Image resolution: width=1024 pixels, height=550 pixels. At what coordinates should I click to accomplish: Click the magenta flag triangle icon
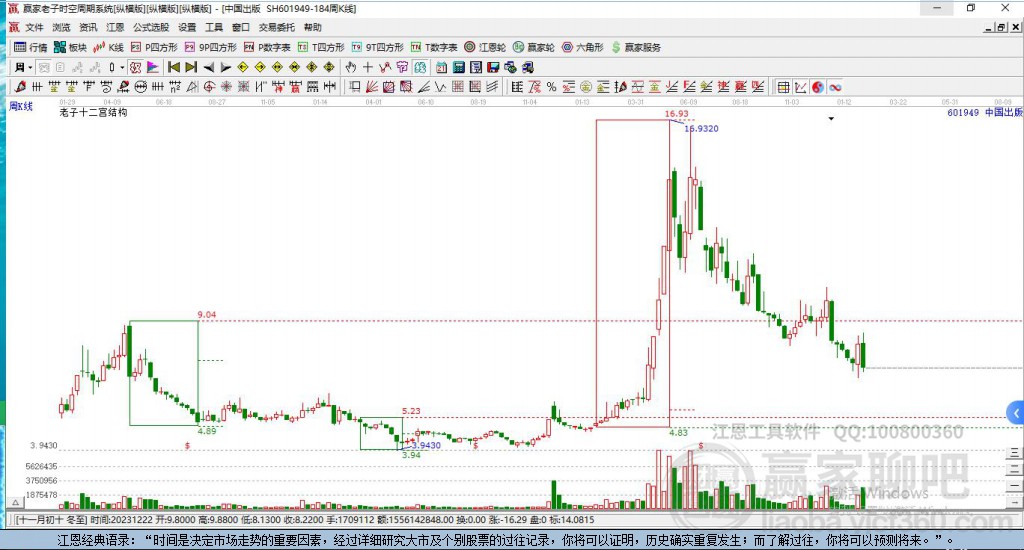[152, 67]
